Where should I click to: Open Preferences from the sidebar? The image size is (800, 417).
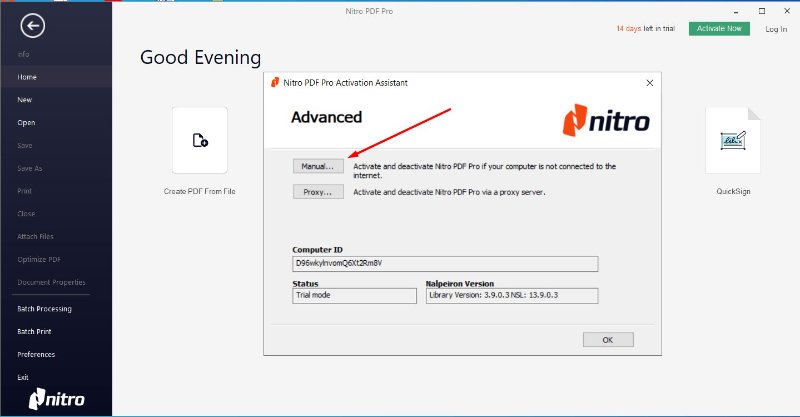coord(36,354)
